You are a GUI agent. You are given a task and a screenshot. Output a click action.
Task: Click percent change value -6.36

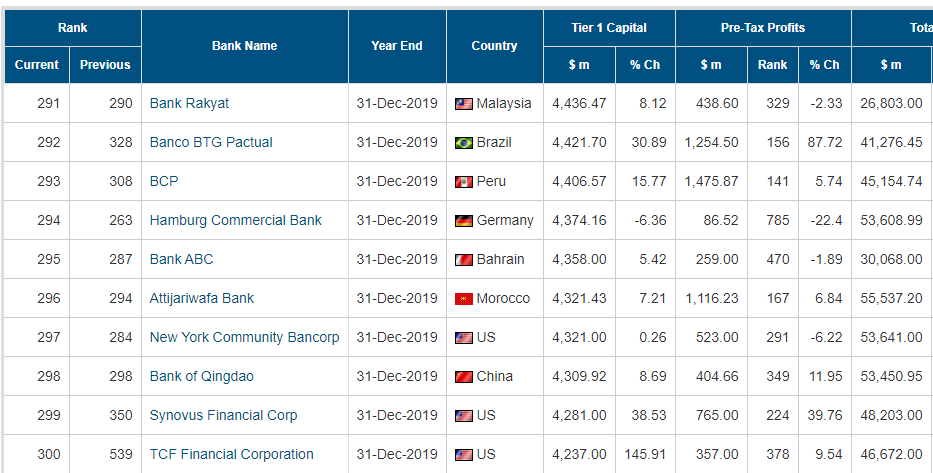point(650,220)
